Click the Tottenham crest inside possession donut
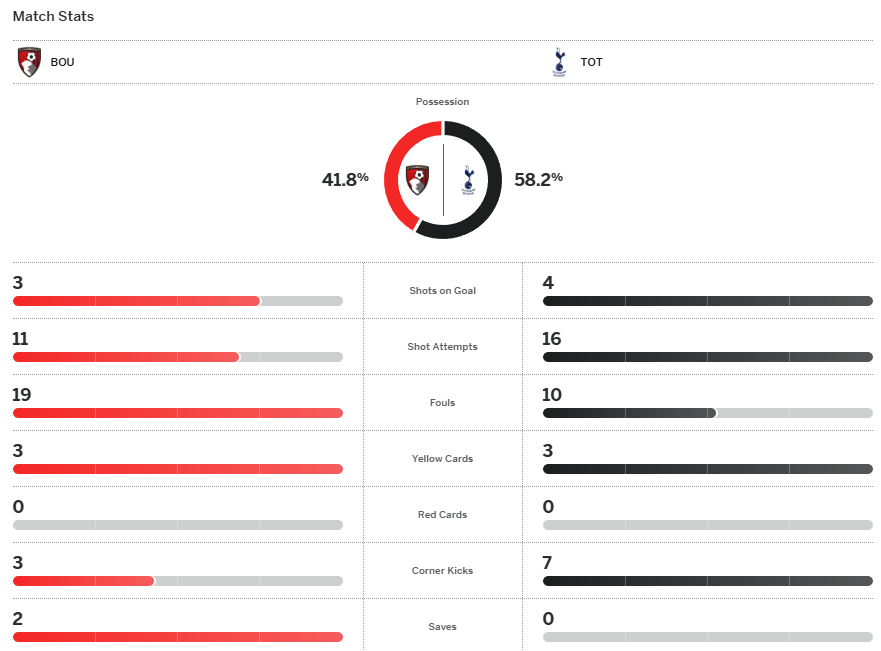Viewport: 881px width, 651px height. click(467, 180)
